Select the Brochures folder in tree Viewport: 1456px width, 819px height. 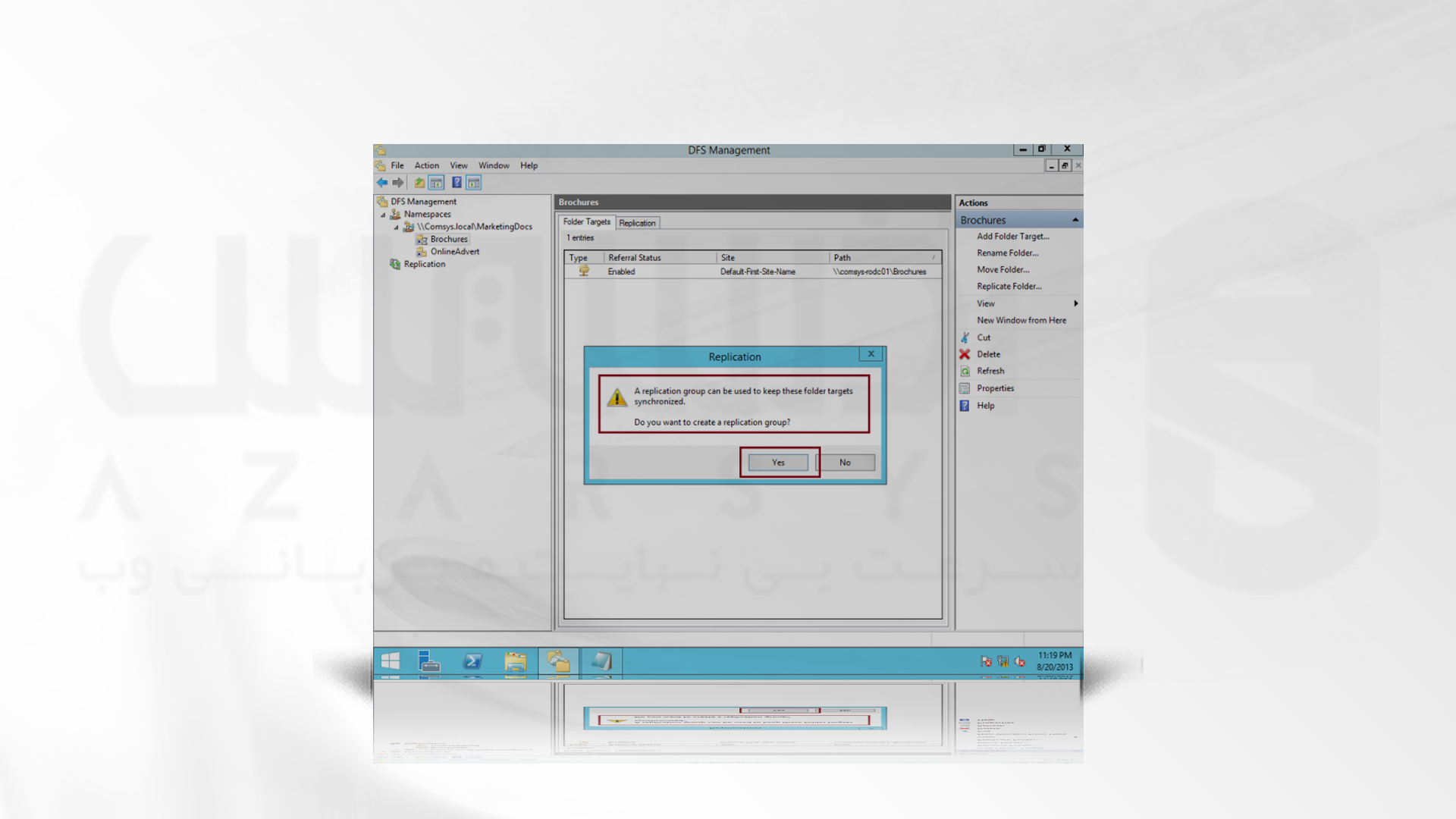click(449, 238)
